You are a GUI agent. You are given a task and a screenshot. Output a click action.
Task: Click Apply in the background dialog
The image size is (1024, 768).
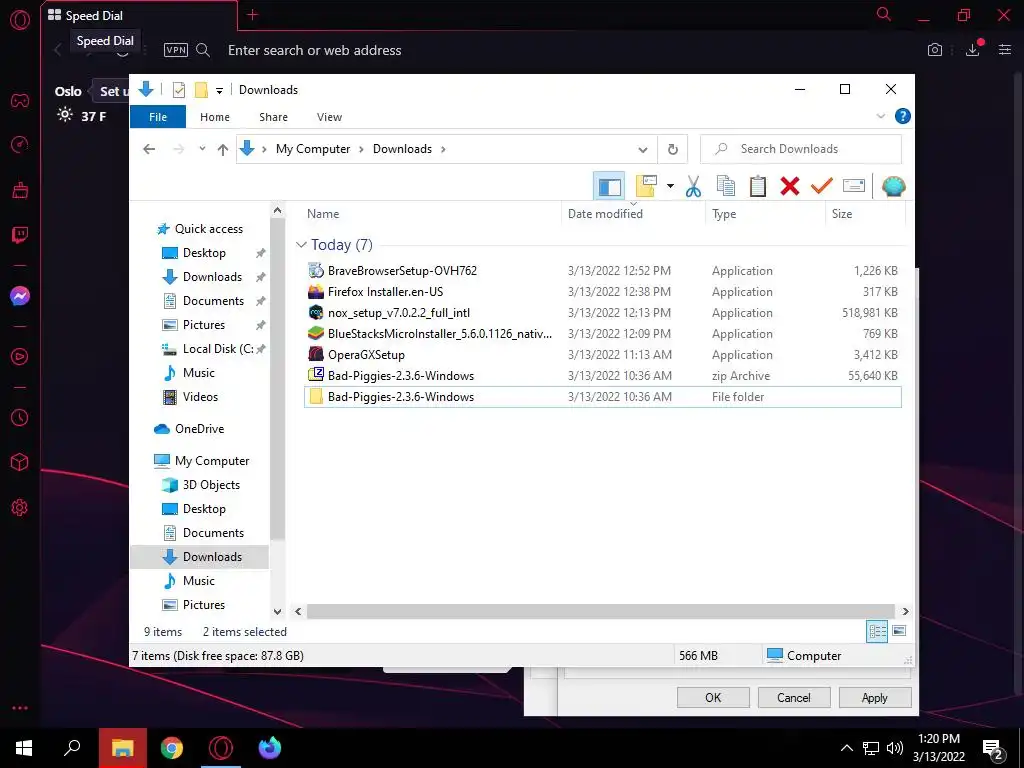pos(874,697)
